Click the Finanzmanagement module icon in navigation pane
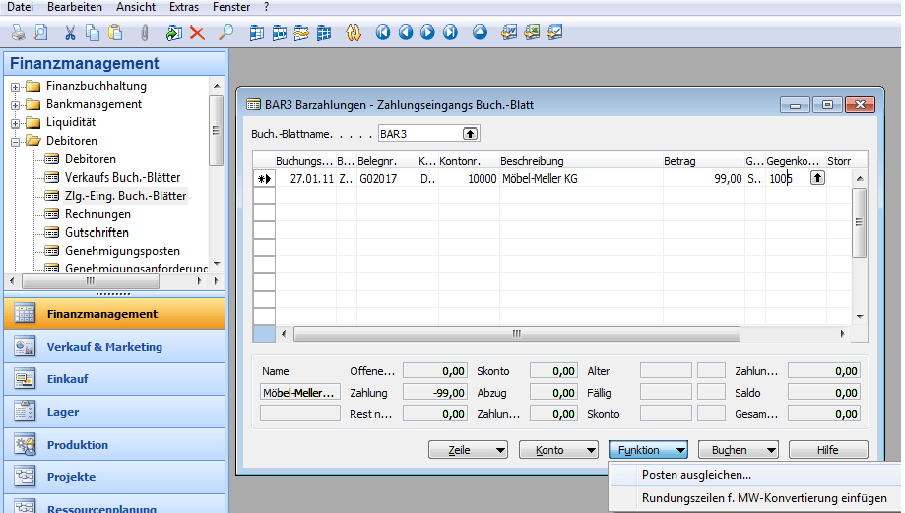This screenshot has width=905, height=513. point(25,314)
